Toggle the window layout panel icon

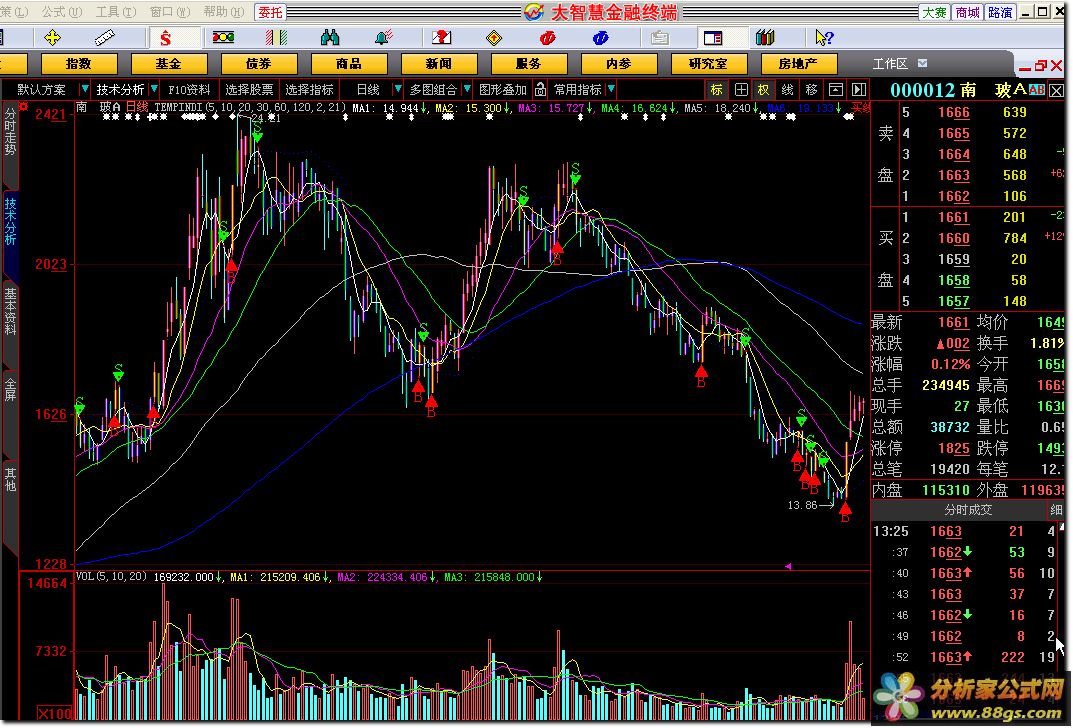coord(713,38)
